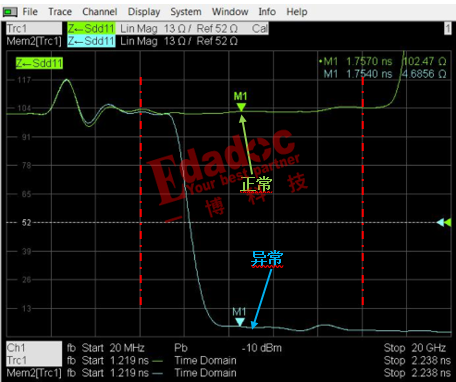Open the Channel menu
Screen dimensions: 456x382
(100, 12)
